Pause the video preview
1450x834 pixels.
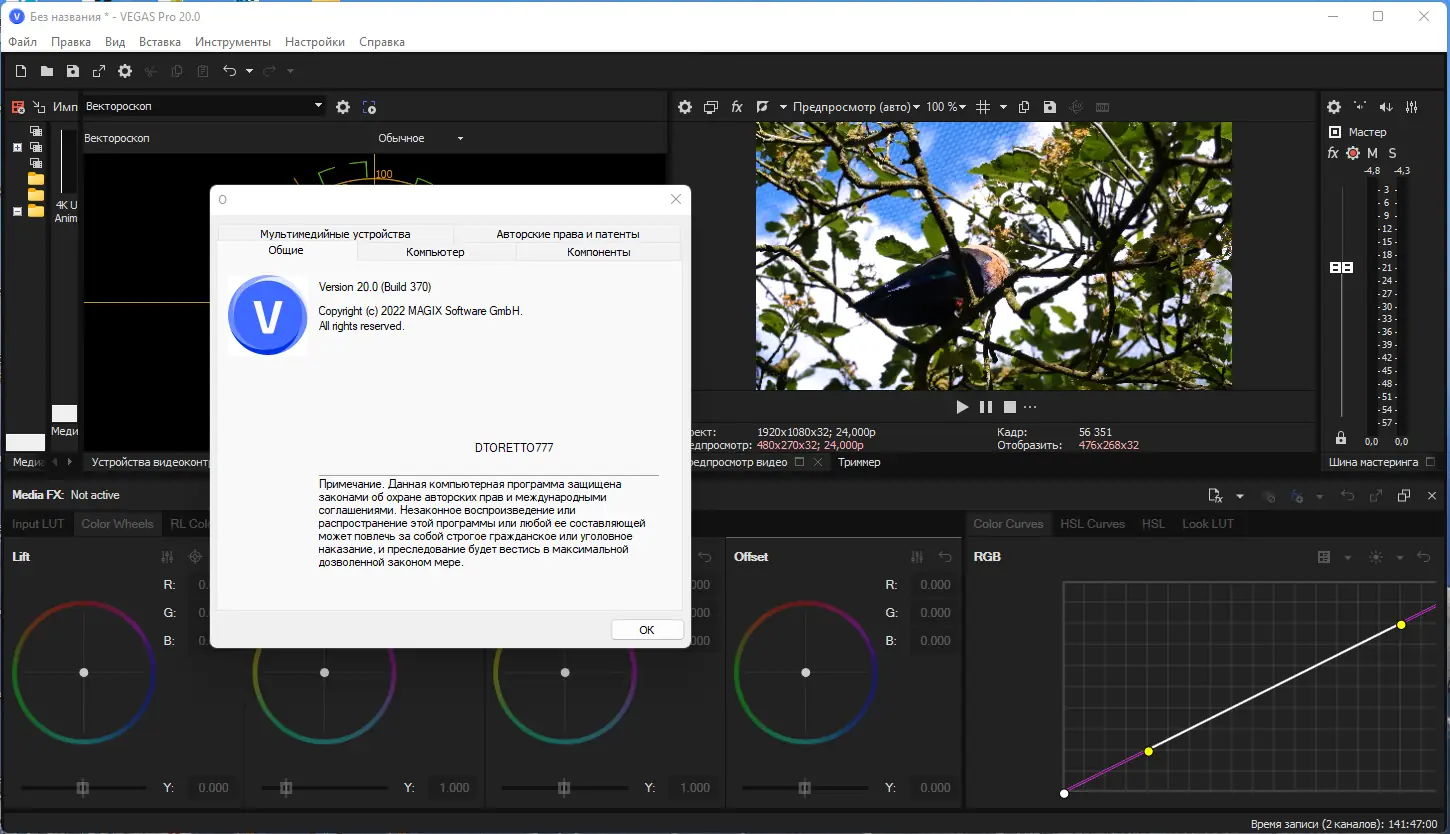click(986, 407)
